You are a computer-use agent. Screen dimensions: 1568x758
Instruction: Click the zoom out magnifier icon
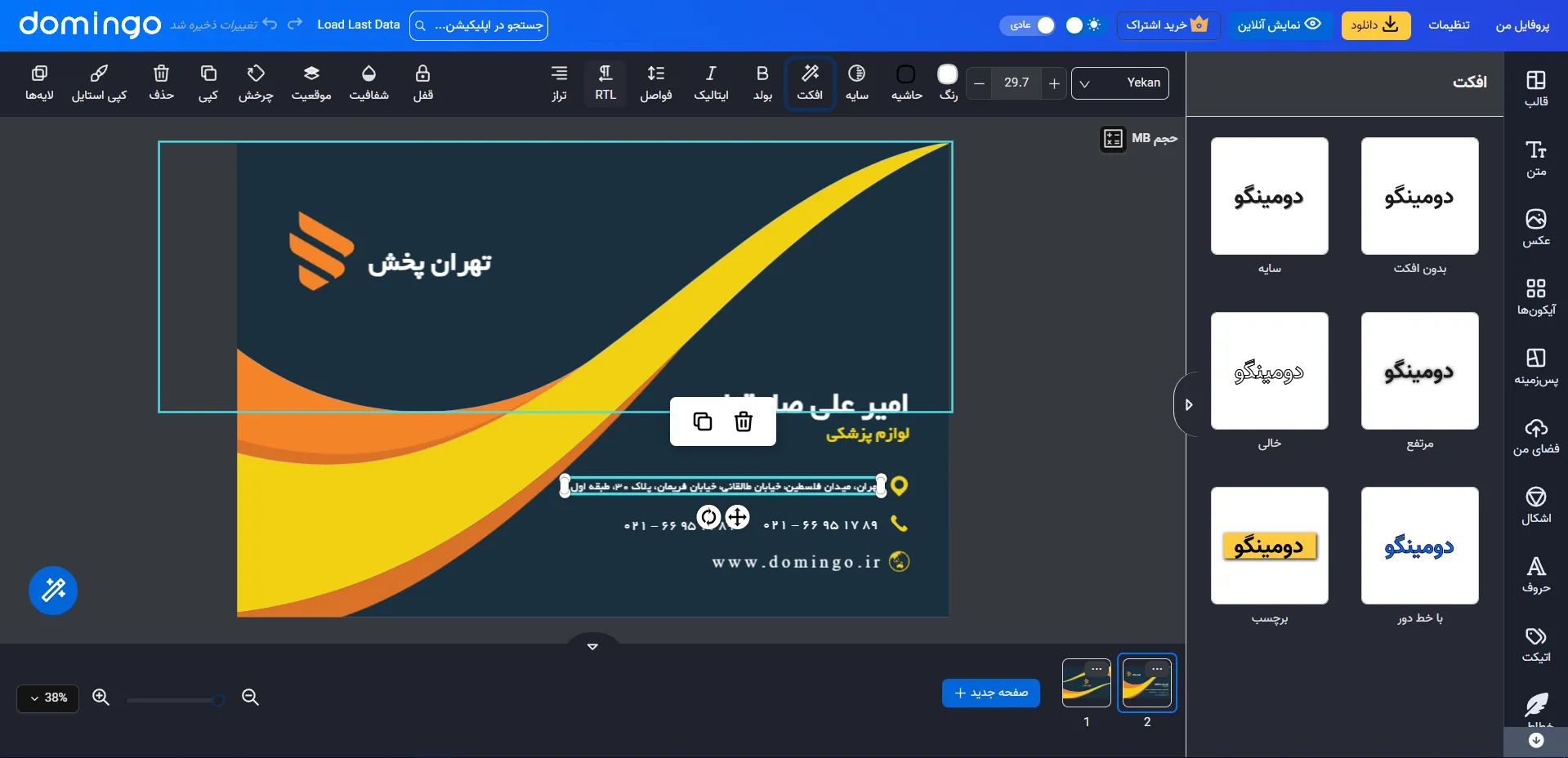coord(250,697)
